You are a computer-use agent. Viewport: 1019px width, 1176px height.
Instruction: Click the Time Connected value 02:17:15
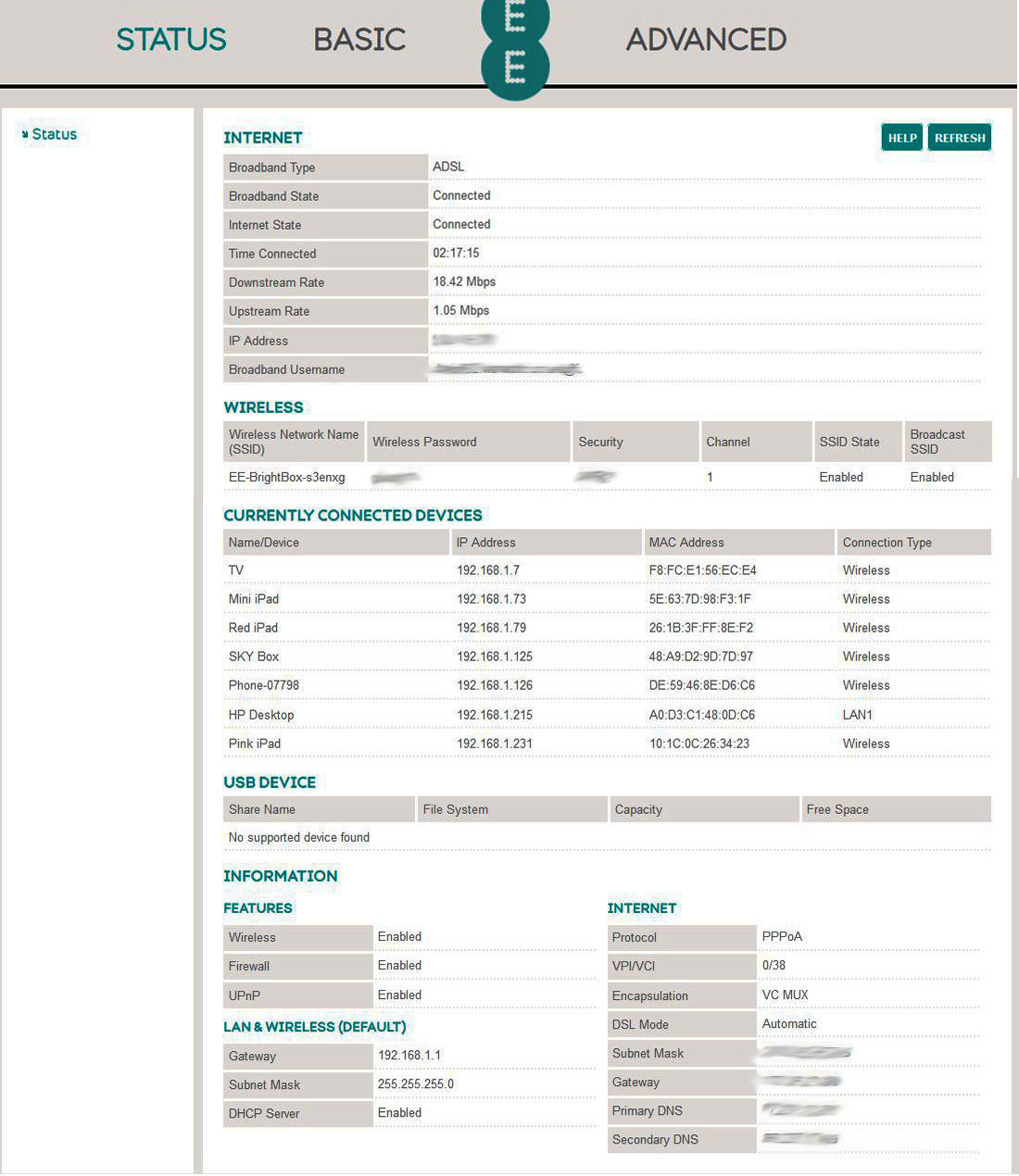(x=456, y=253)
